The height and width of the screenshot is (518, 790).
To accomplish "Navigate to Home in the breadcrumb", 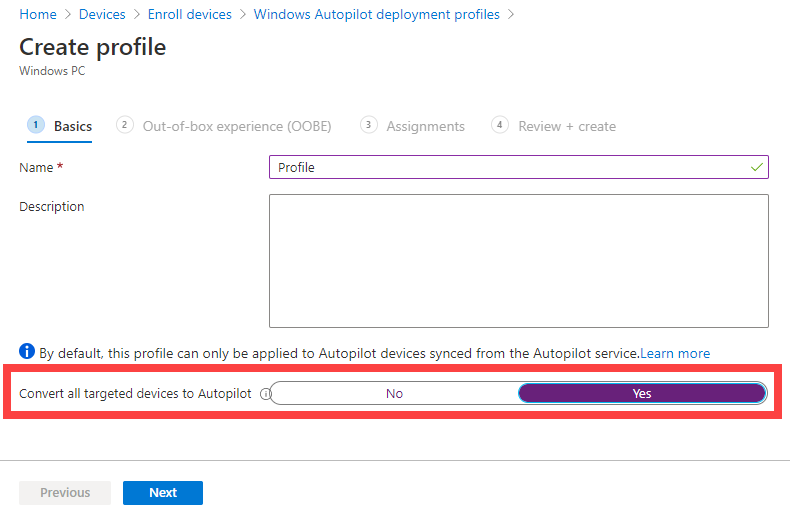I will [x=38, y=15].
